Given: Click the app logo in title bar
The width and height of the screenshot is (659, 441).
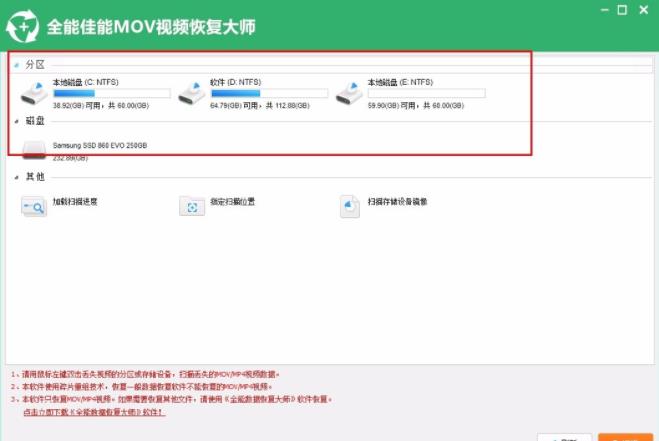Looking at the screenshot, I should pyautogui.click(x=22, y=25).
